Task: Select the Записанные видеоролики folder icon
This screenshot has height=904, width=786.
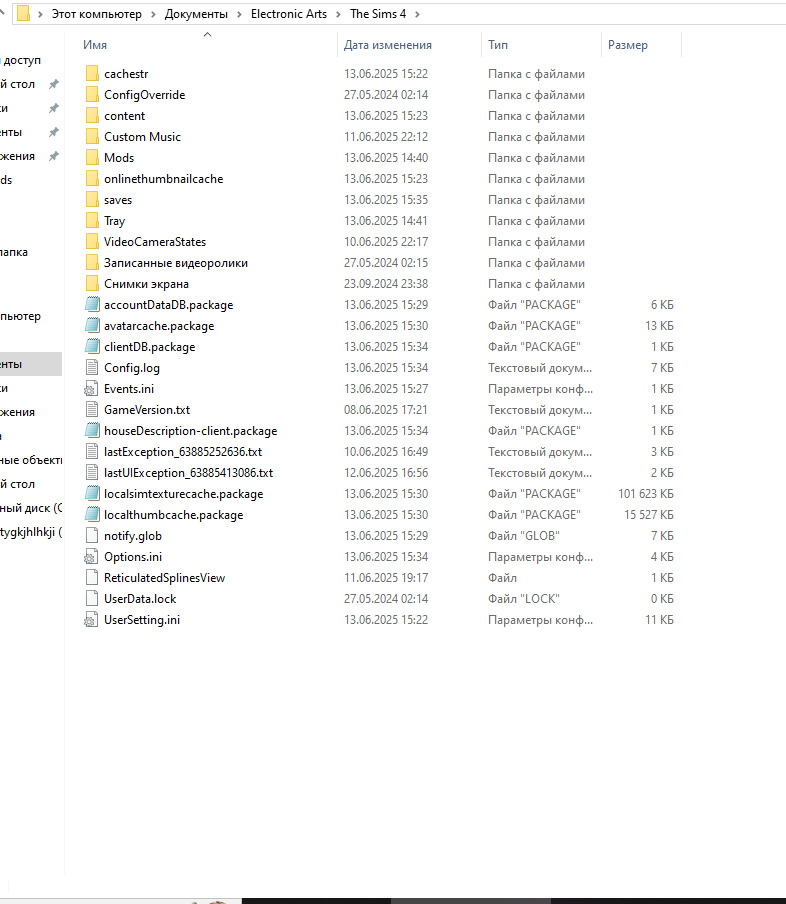Action: point(92,263)
